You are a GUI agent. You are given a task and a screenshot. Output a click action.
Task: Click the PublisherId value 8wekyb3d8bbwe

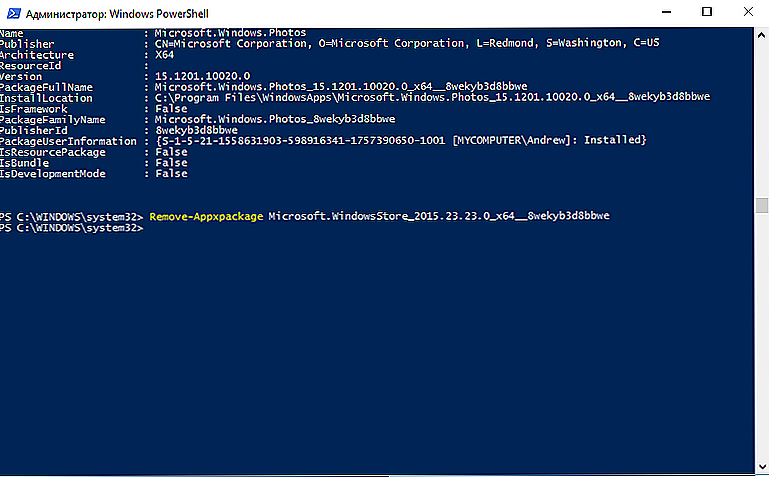point(197,130)
